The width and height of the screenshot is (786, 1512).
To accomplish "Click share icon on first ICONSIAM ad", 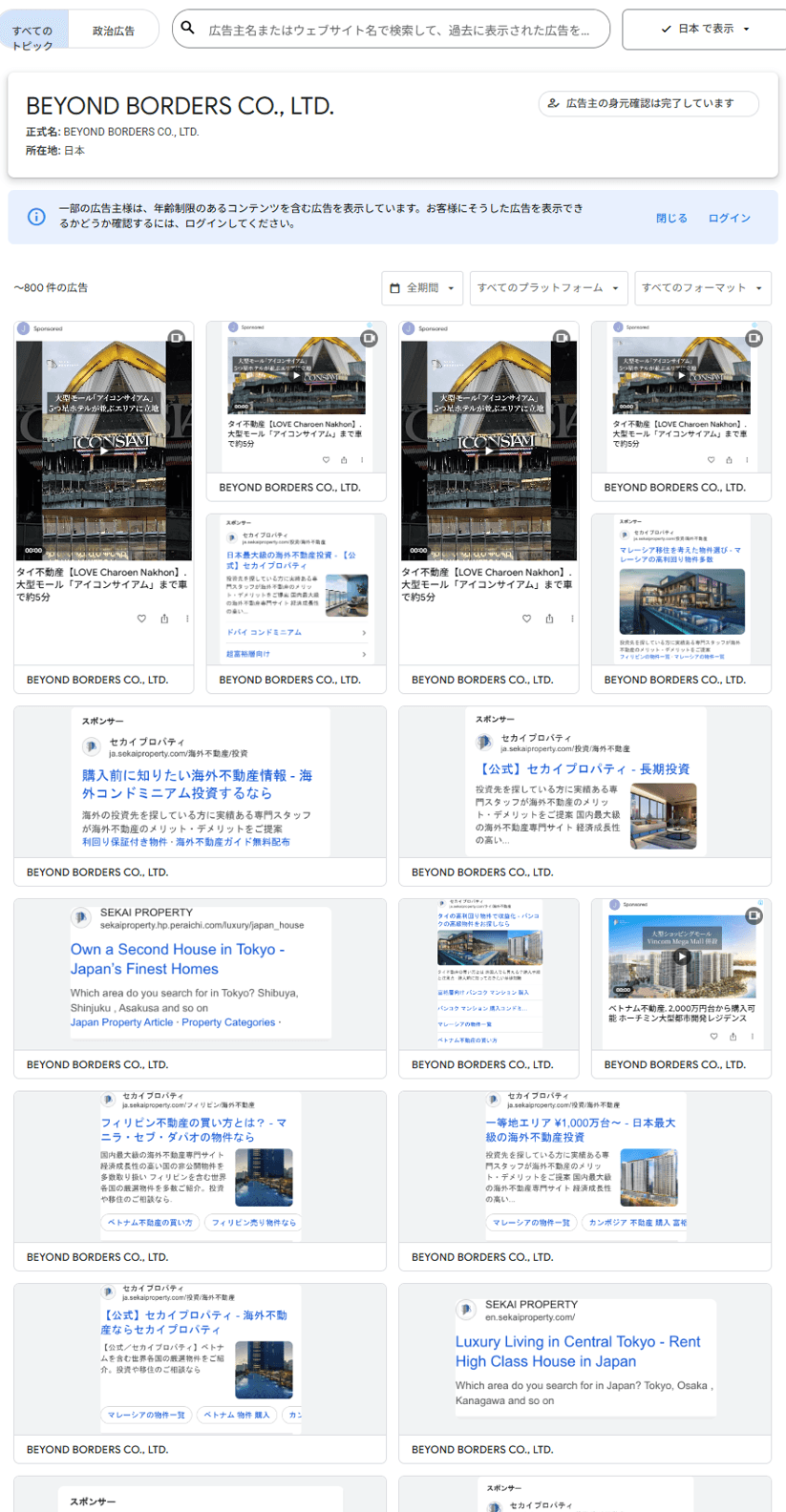I will tap(164, 619).
